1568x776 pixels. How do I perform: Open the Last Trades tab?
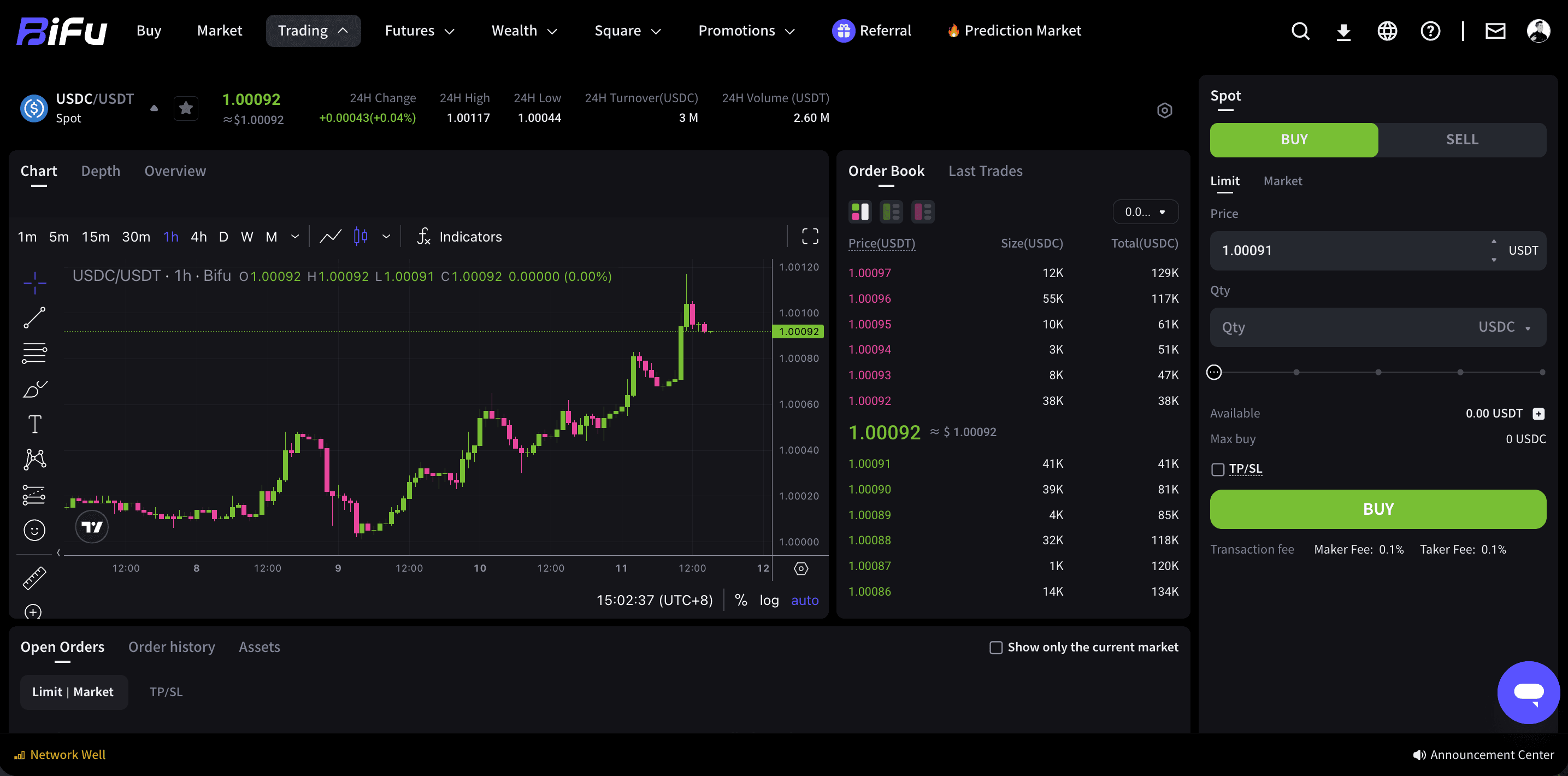click(x=986, y=172)
